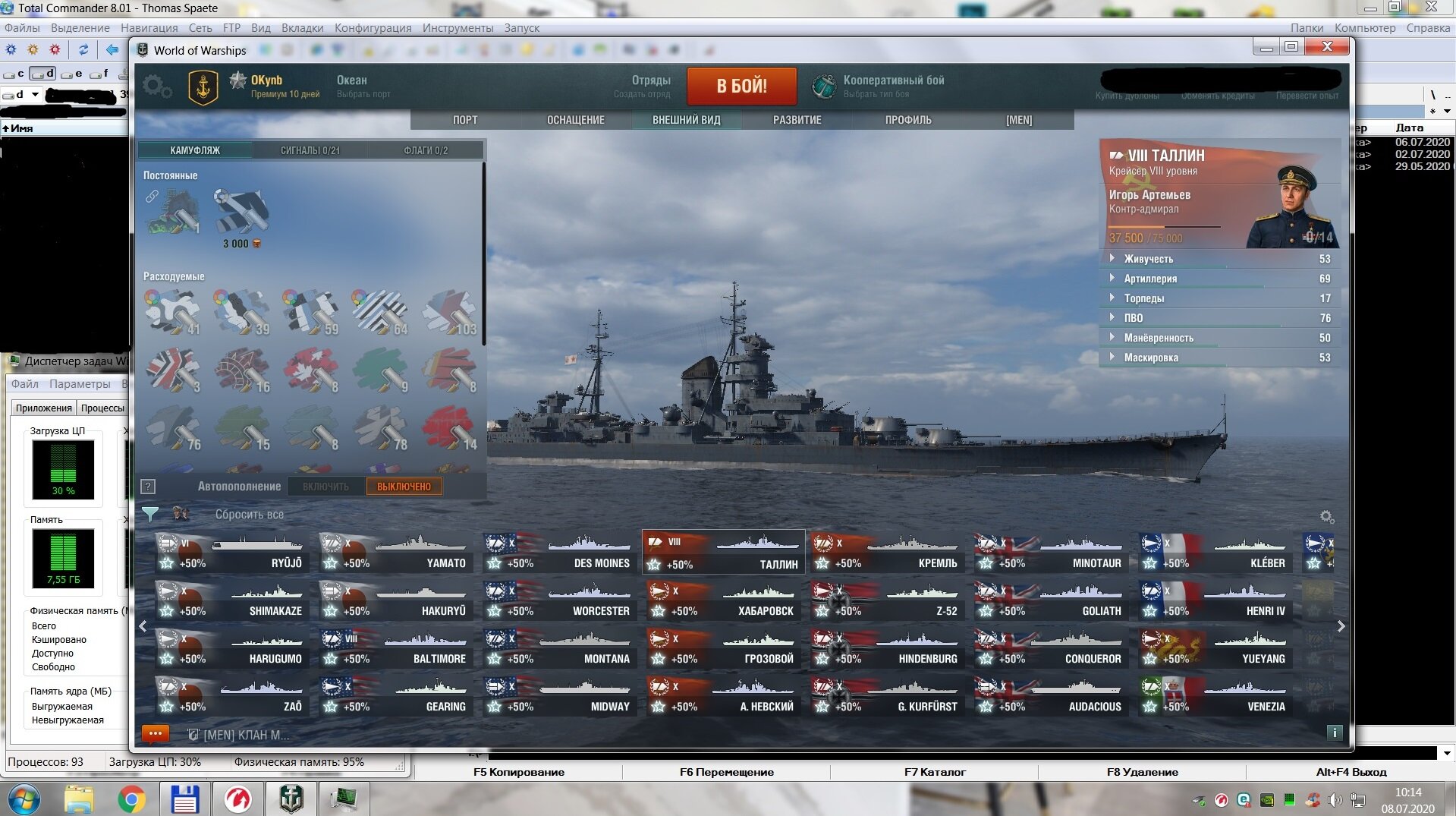Select the camouflage with quantity 103

[449, 311]
